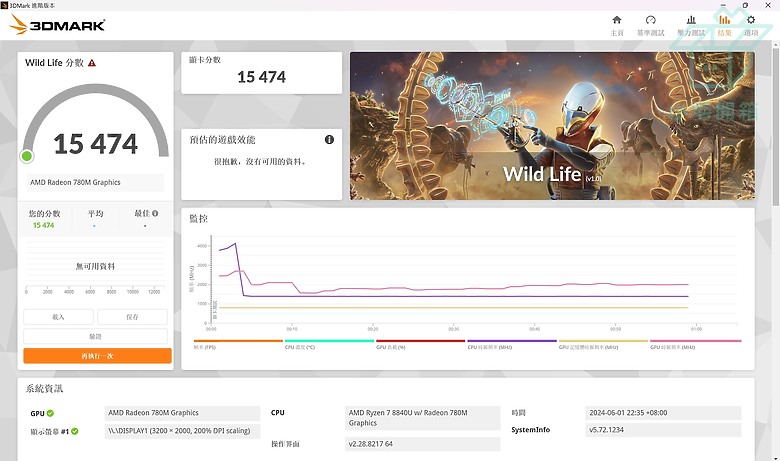Click the orange 再執行一次 run again button
The height and width of the screenshot is (461, 780).
(x=98, y=356)
